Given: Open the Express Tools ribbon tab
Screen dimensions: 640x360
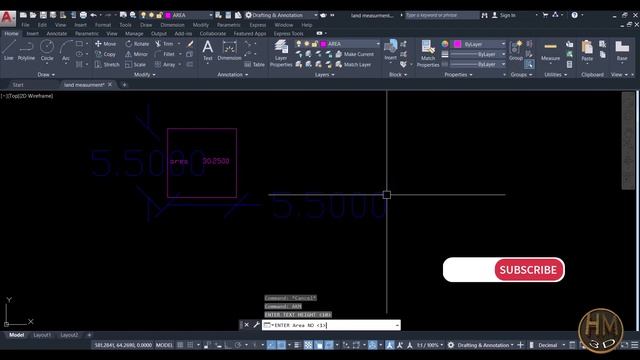Looking at the screenshot, I should tap(289, 33).
